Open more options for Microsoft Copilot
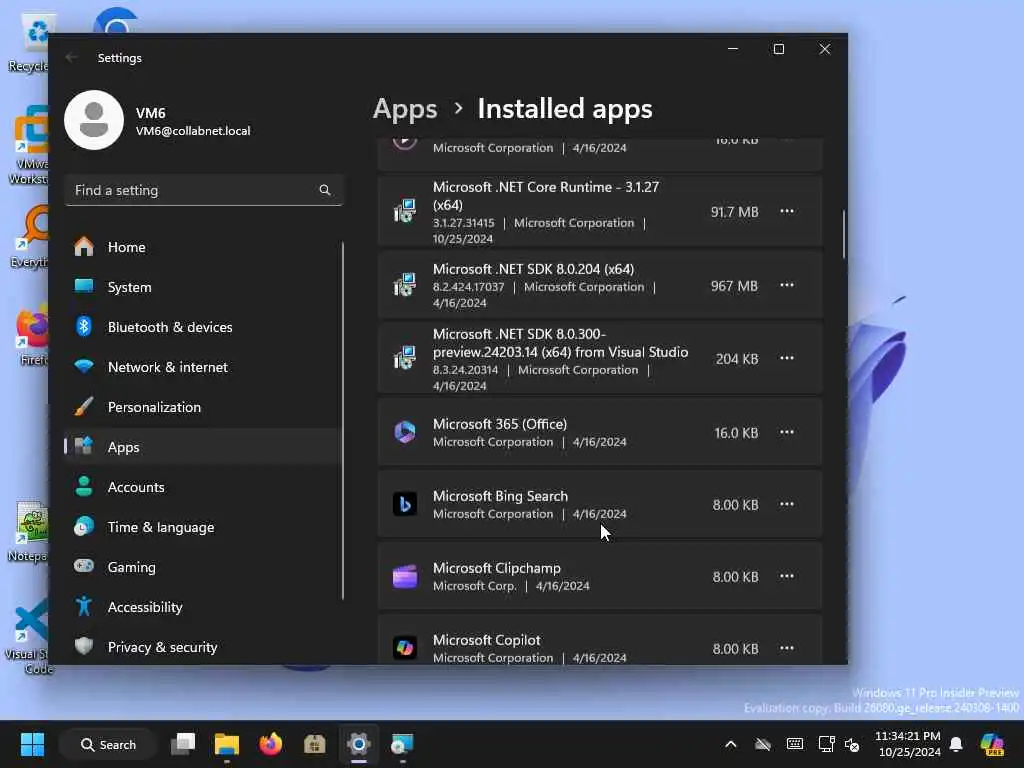This screenshot has height=768, width=1024. [786, 648]
